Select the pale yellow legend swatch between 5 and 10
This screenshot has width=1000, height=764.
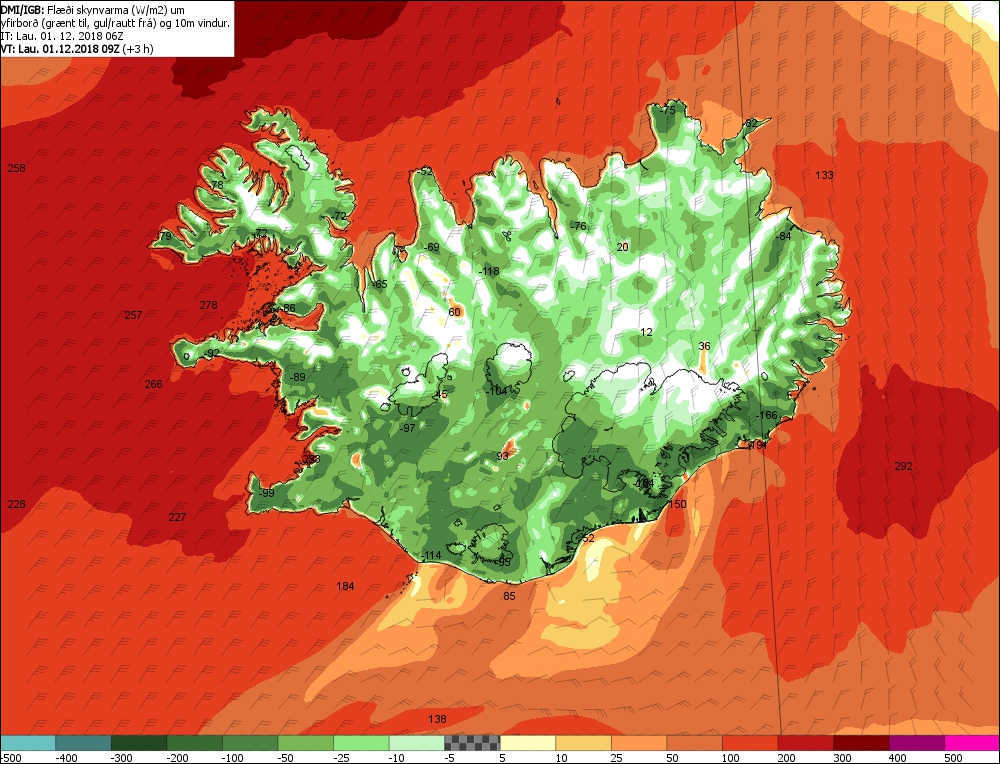click(x=527, y=743)
